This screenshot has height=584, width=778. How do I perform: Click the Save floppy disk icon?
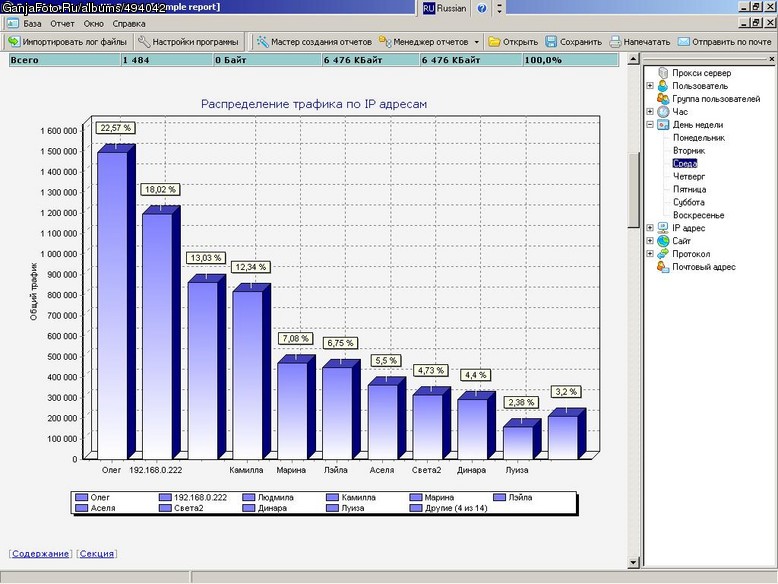coord(551,42)
